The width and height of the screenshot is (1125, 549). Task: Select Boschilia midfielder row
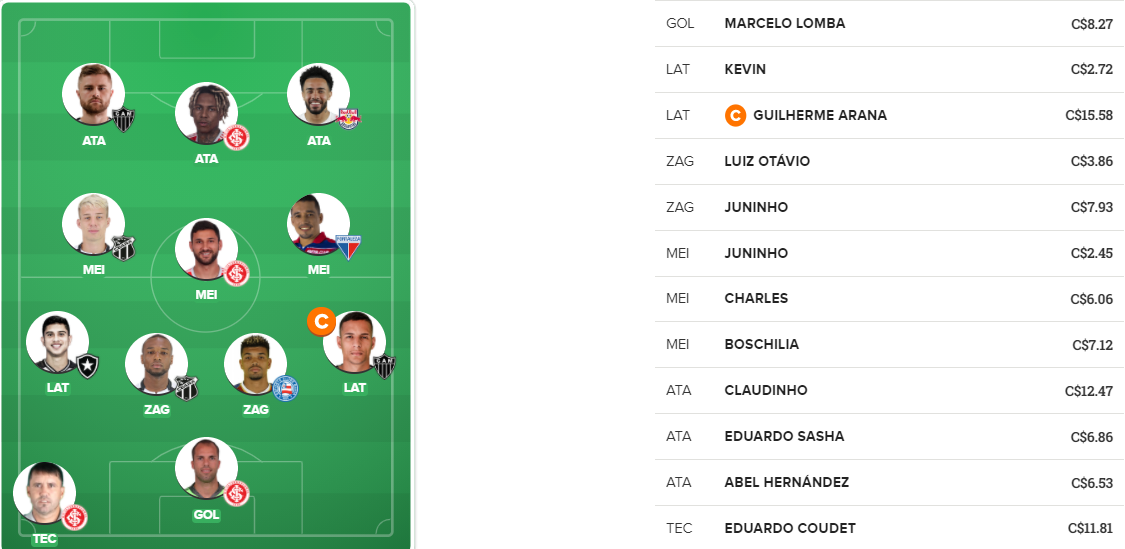tap(890, 344)
